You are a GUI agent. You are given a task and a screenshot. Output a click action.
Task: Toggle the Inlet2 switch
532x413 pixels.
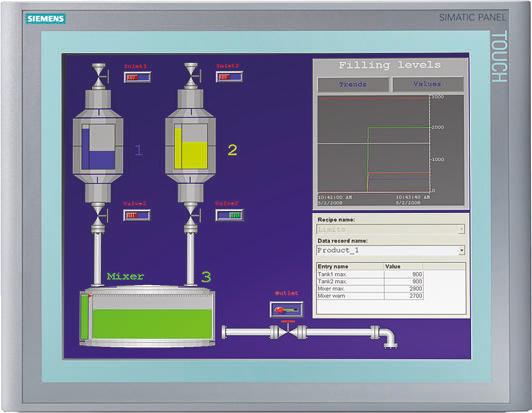point(229,77)
